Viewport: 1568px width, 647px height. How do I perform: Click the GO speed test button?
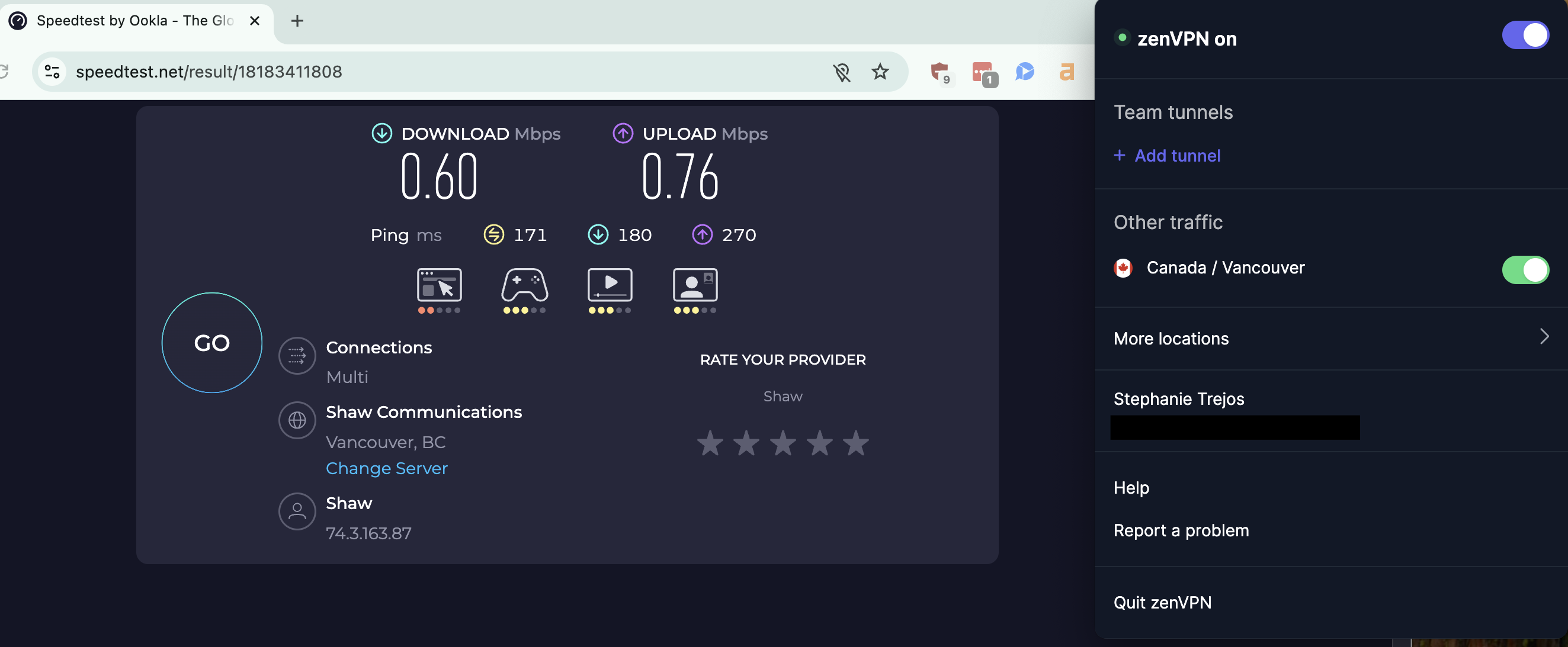[x=212, y=343]
